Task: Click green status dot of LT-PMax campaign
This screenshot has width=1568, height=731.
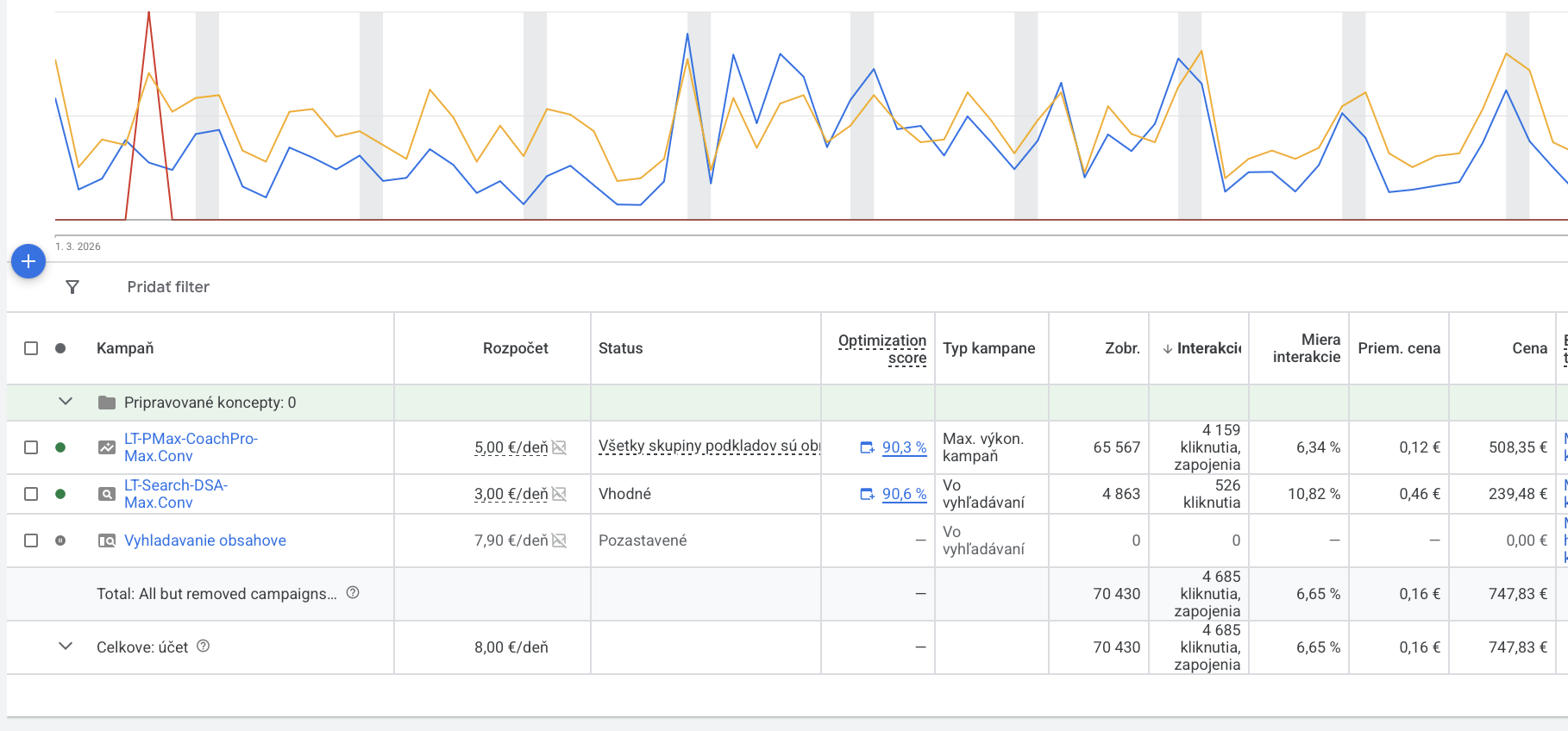Action: click(60, 447)
